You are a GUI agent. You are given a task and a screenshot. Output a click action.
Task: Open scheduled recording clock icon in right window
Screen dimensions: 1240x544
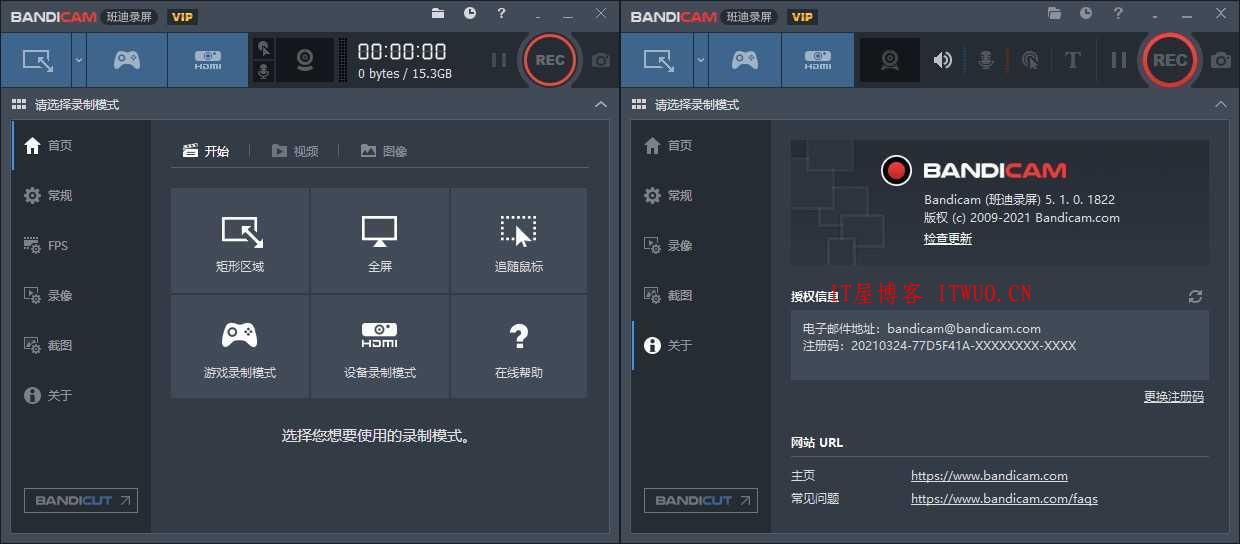point(1086,13)
